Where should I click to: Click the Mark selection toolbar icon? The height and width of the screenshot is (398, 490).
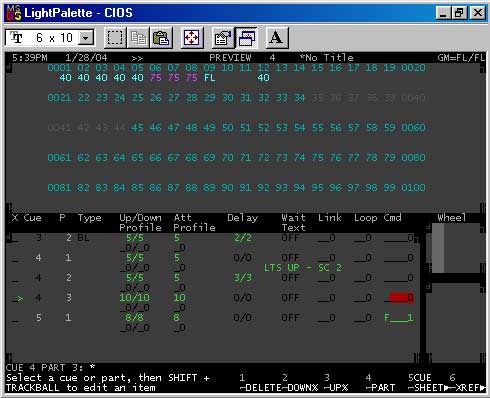[115, 38]
